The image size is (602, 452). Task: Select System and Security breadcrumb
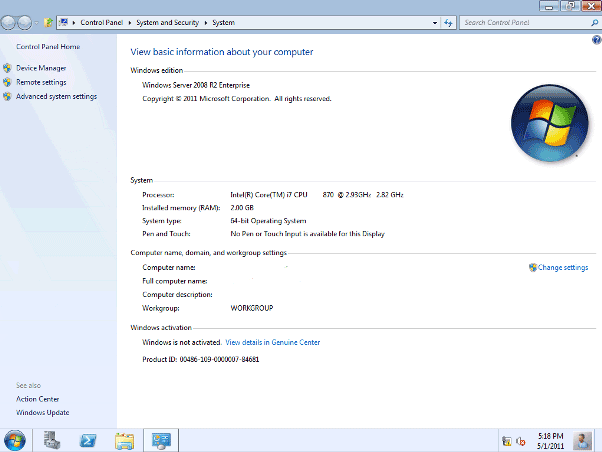[167, 23]
